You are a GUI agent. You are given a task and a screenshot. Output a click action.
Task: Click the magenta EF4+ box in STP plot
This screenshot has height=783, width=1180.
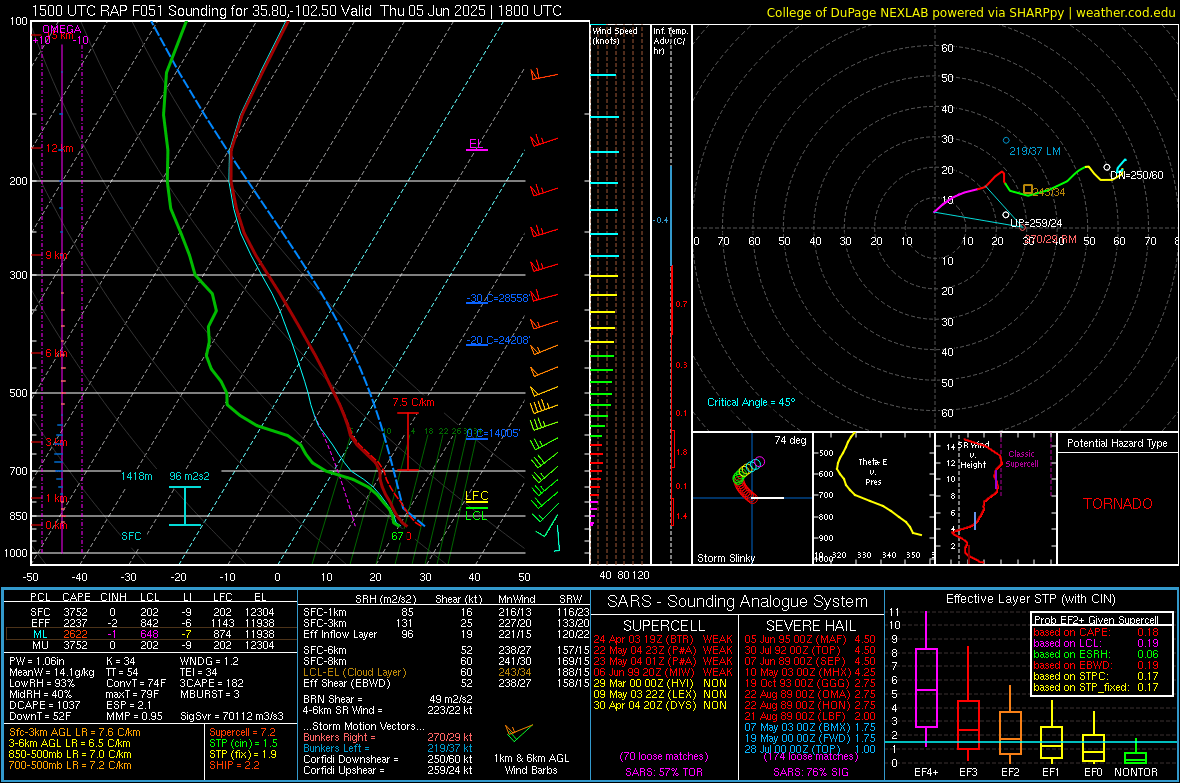click(926, 687)
